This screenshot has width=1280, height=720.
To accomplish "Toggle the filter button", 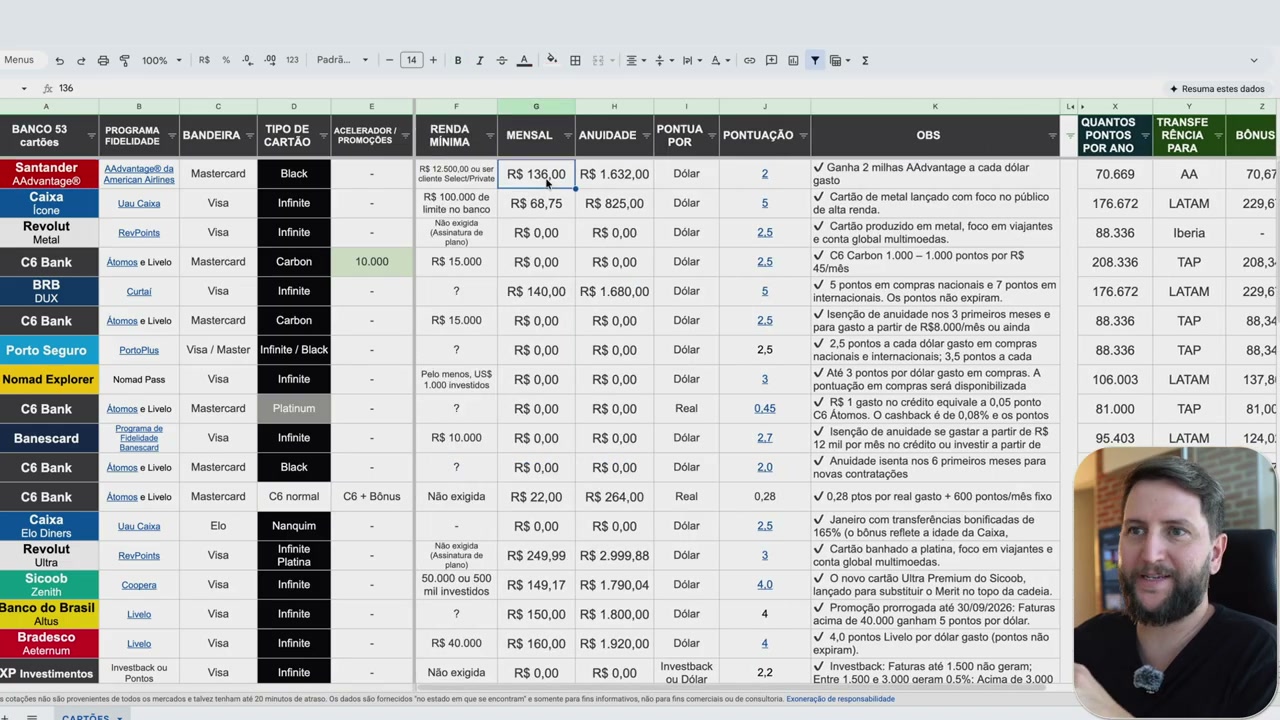I will [815, 60].
